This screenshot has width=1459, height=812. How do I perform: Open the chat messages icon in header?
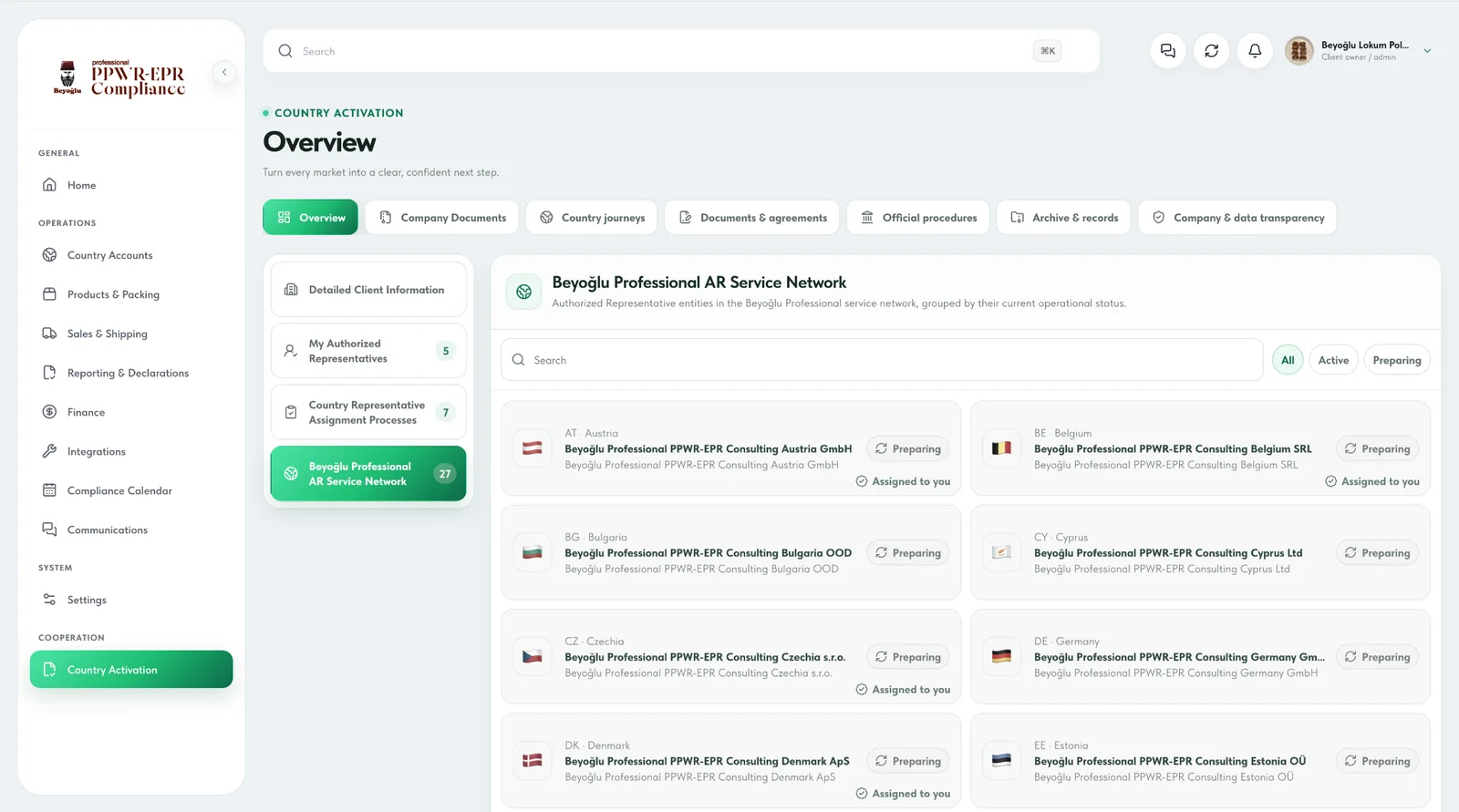(1168, 51)
